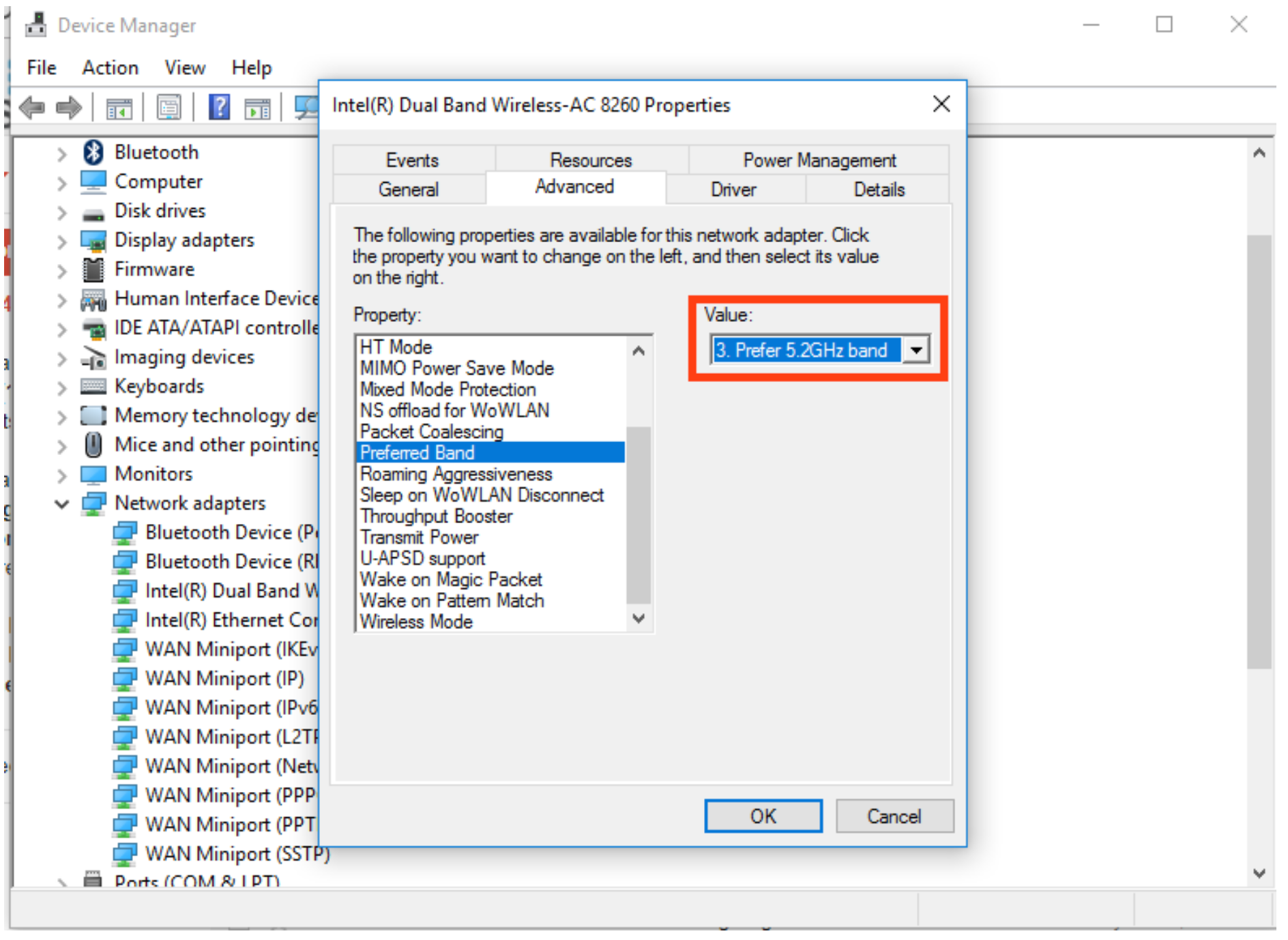Click the Forward arrow toolbar icon

(x=68, y=107)
